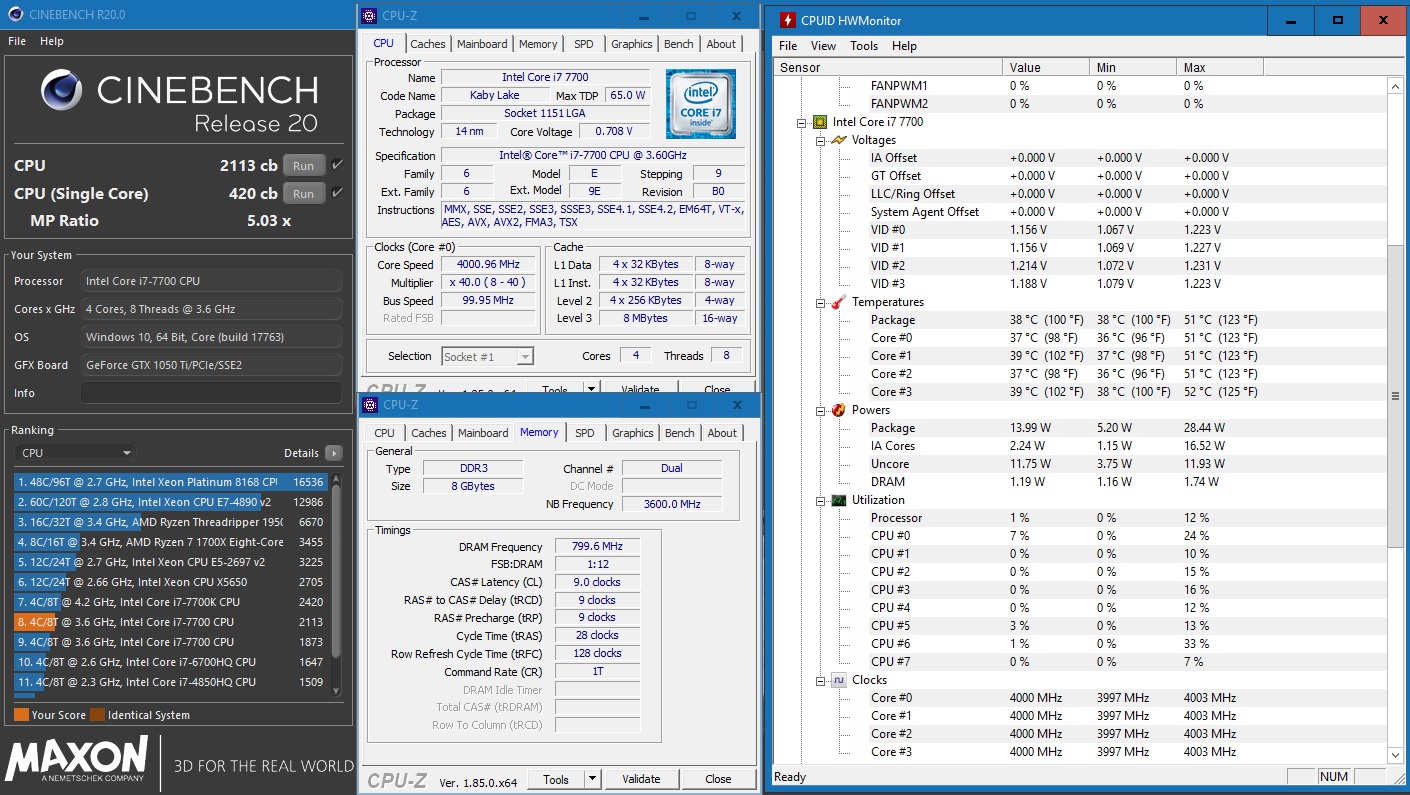Image resolution: width=1410 pixels, height=795 pixels.
Task: Click the Max column header in HWMonitor
Action: point(1220,67)
